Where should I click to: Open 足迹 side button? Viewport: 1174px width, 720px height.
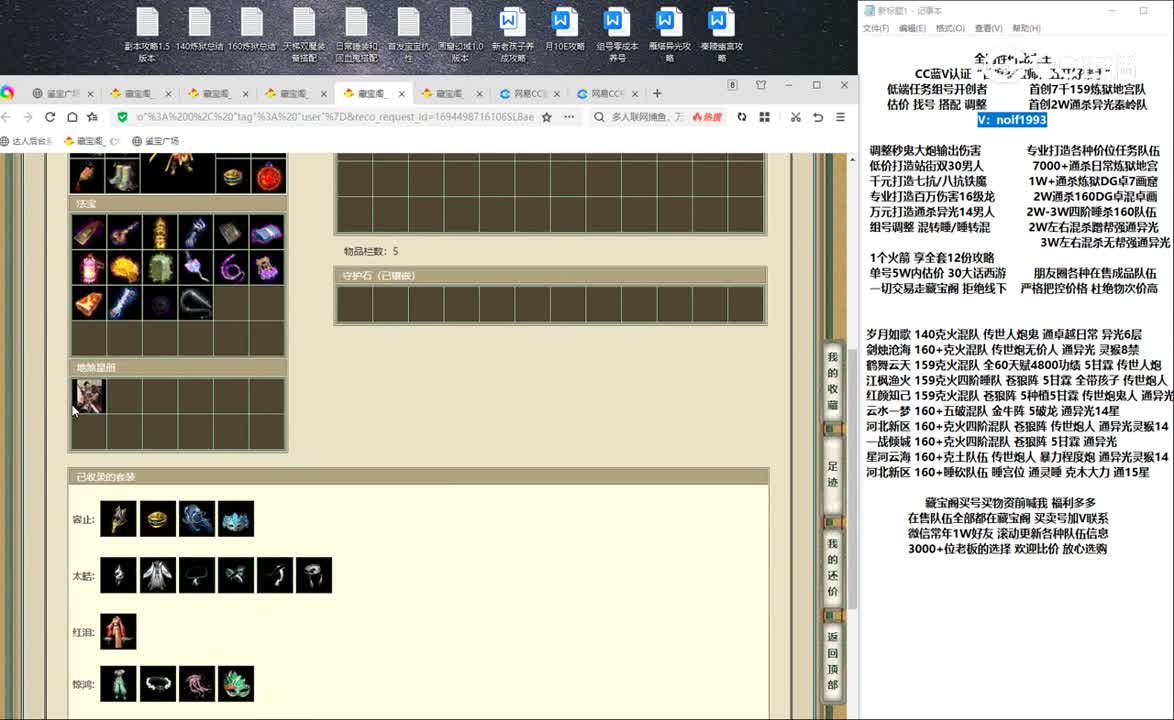point(833,475)
